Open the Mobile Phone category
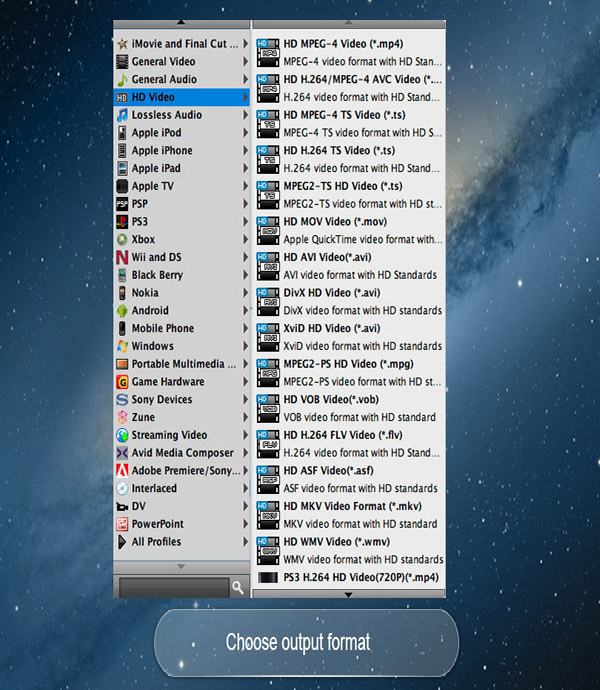The height and width of the screenshot is (690, 600). point(181,328)
